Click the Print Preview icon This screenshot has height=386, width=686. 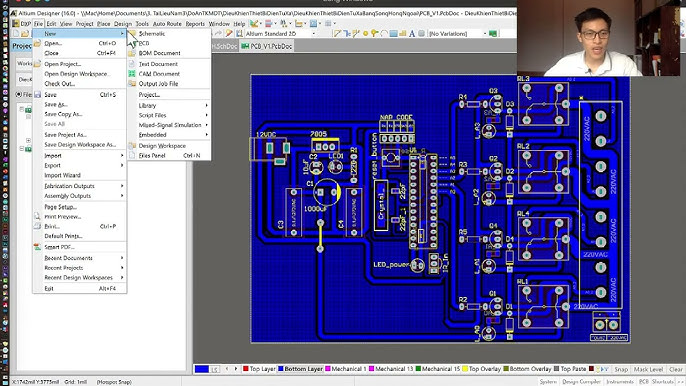[x=38, y=217]
